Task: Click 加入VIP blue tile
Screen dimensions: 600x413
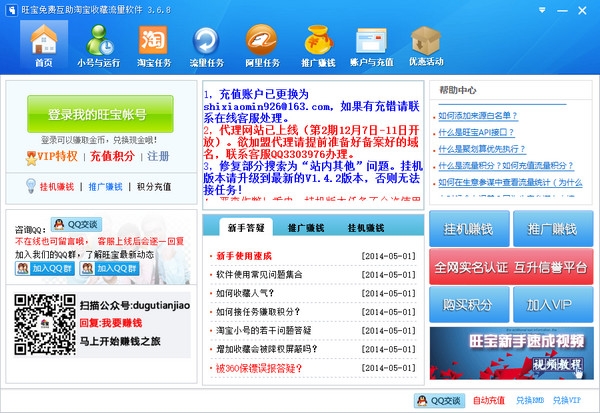Action: tap(553, 304)
